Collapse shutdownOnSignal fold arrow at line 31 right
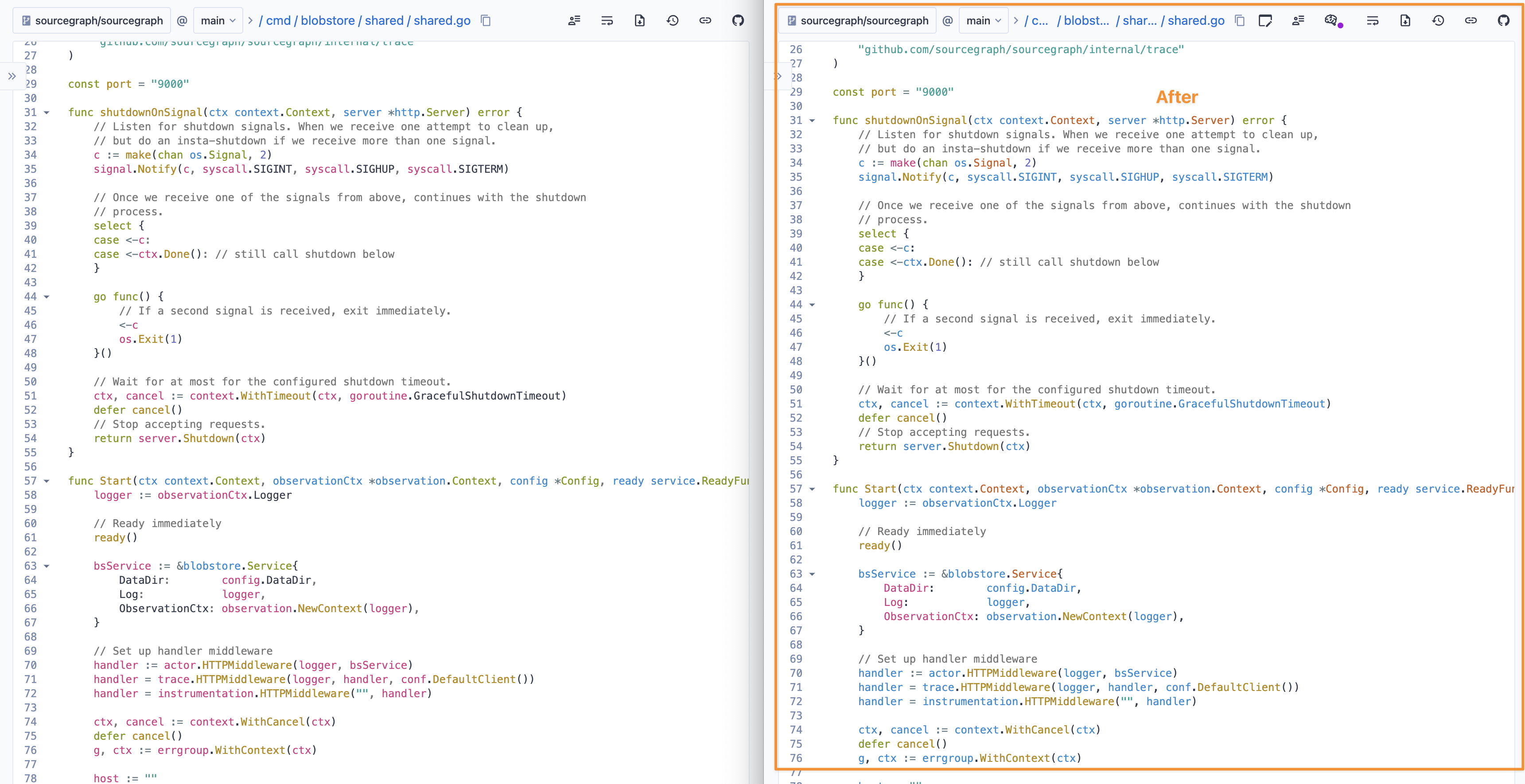 pos(812,121)
